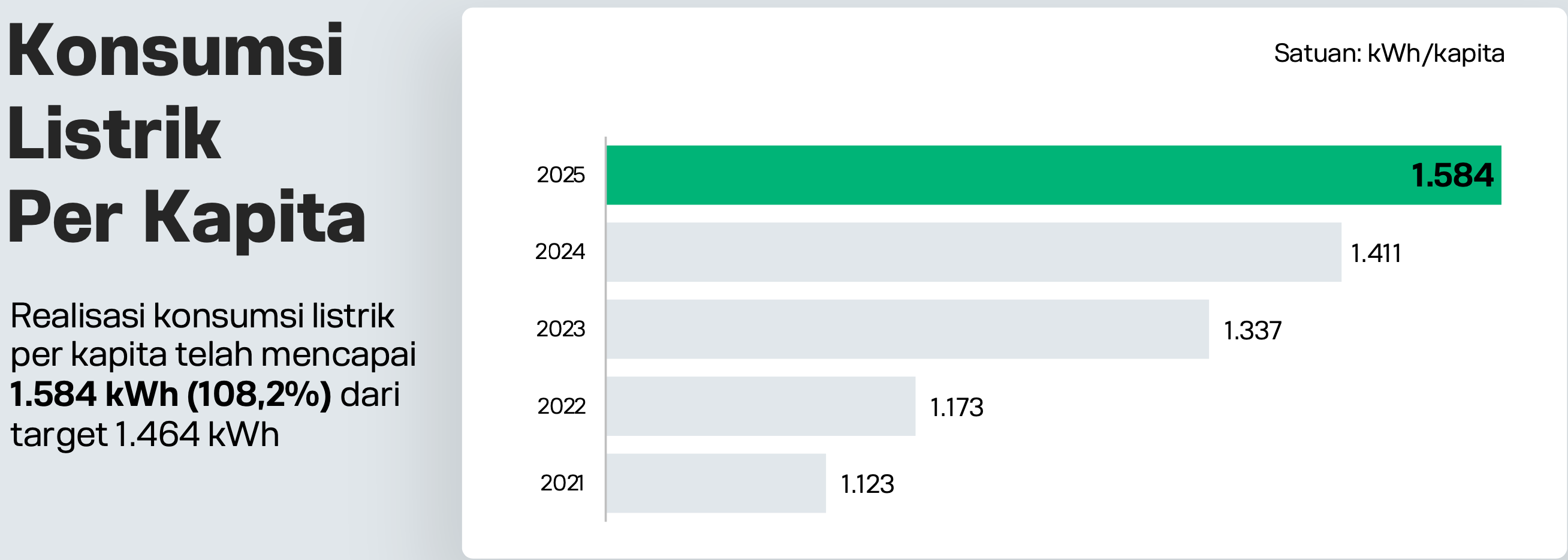This screenshot has height=560, width=1568.
Task: Click the bold "1.584 kWh (108,2%)" text
Action: 171,395
